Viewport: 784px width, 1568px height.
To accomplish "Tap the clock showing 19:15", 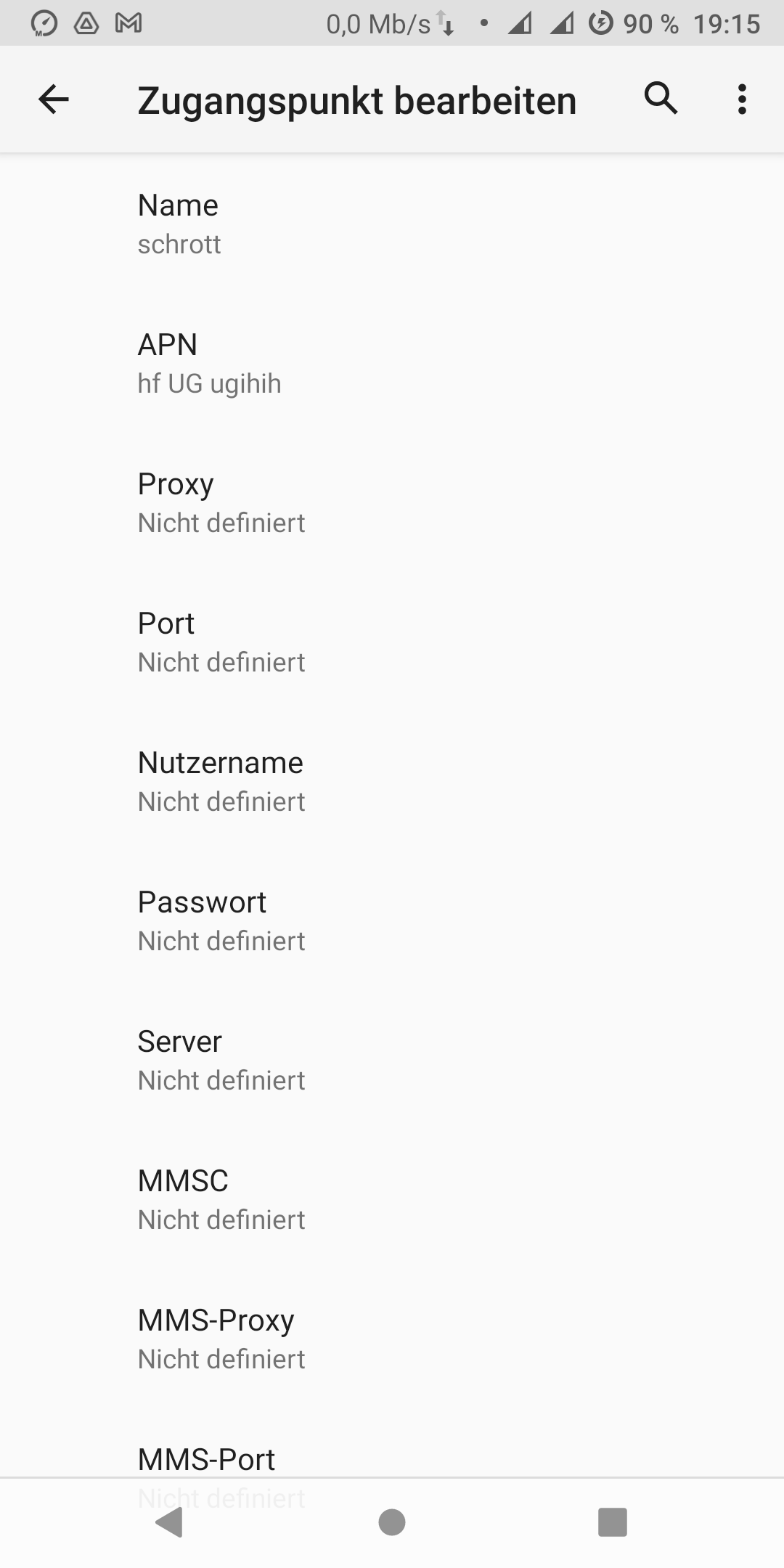I will 726,24.
